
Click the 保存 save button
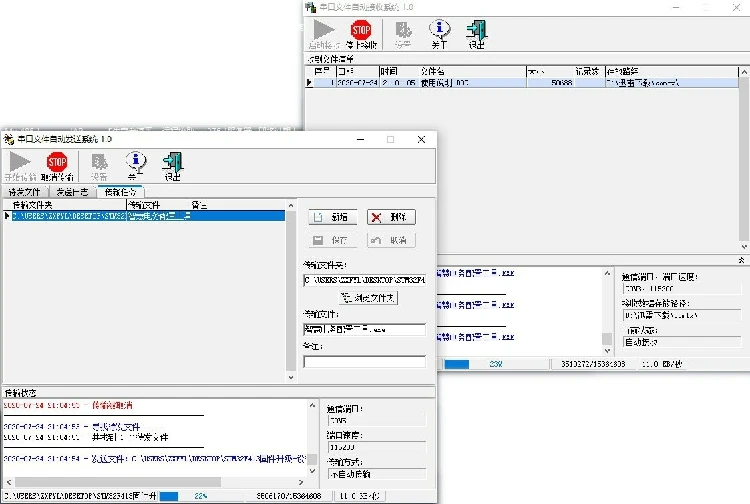click(333, 240)
